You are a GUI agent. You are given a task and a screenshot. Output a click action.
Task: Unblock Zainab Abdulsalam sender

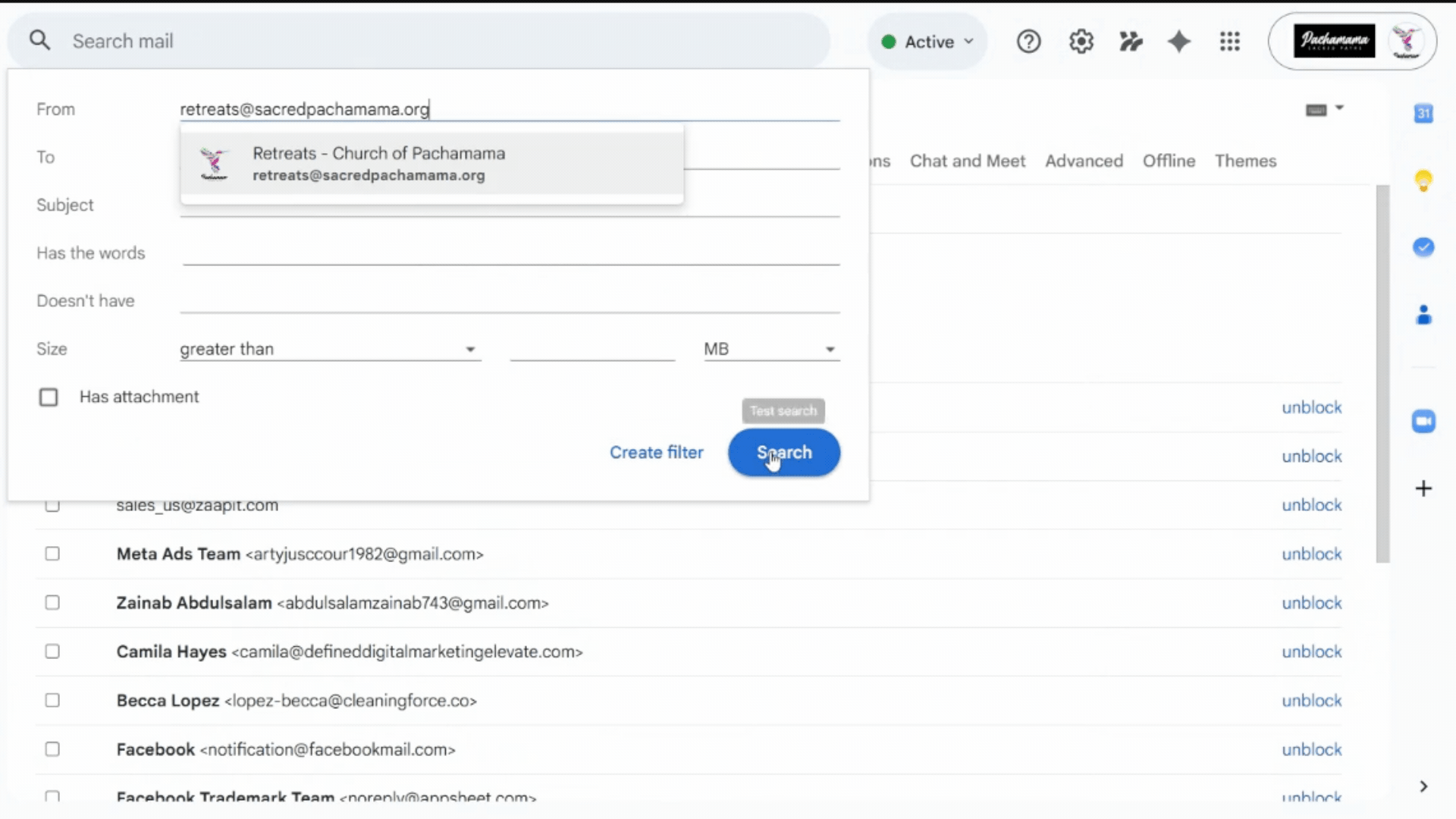(x=1311, y=603)
